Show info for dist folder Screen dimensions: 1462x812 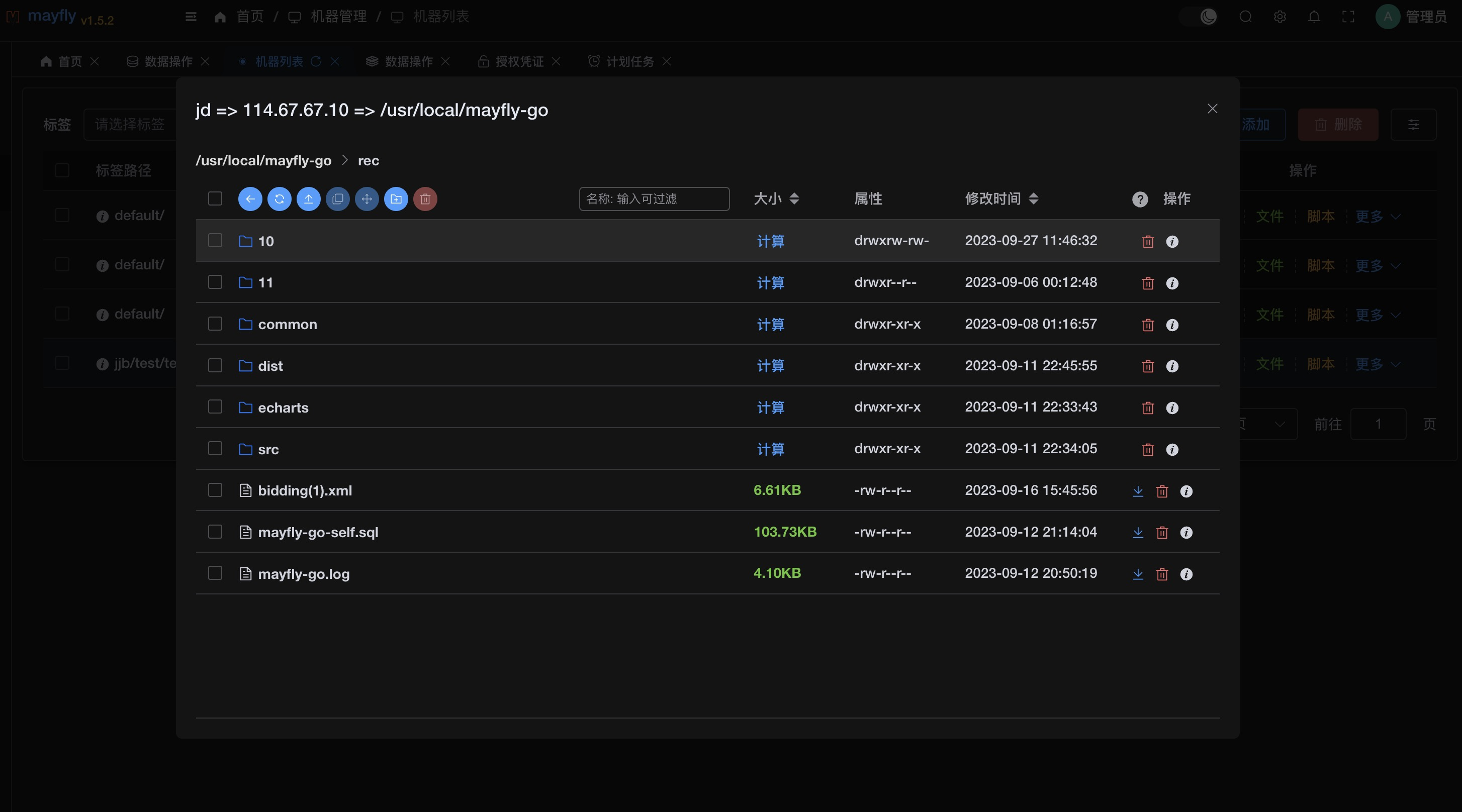click(x=1172, y=366)
